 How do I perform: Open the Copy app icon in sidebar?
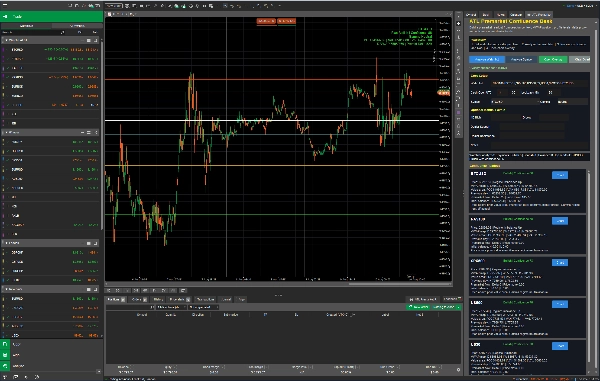[x=5, y=344]
